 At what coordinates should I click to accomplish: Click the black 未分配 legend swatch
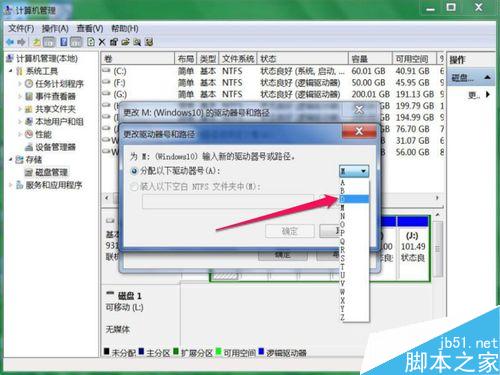click(107, 351)
